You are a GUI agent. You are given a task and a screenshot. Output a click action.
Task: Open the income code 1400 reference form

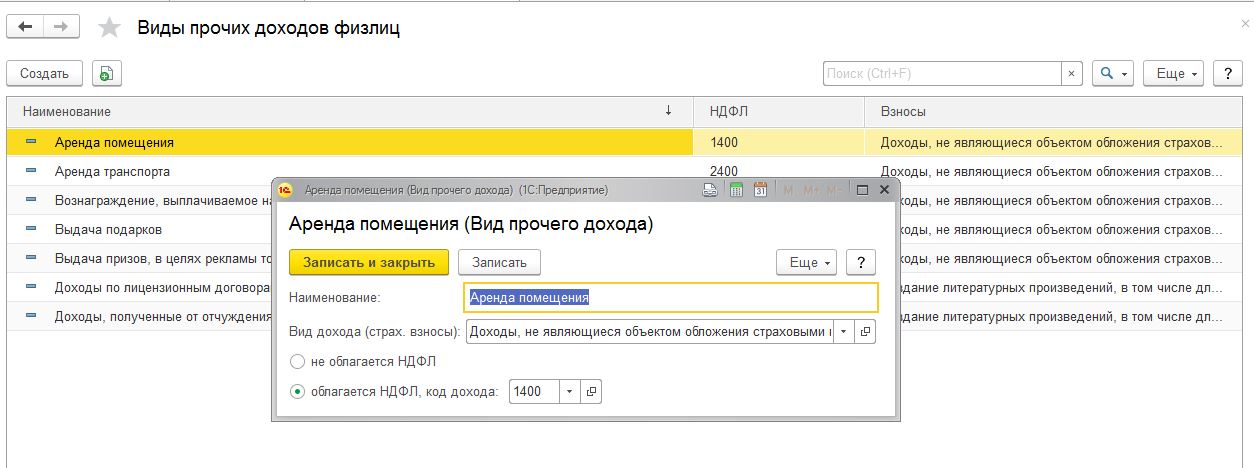592,392
